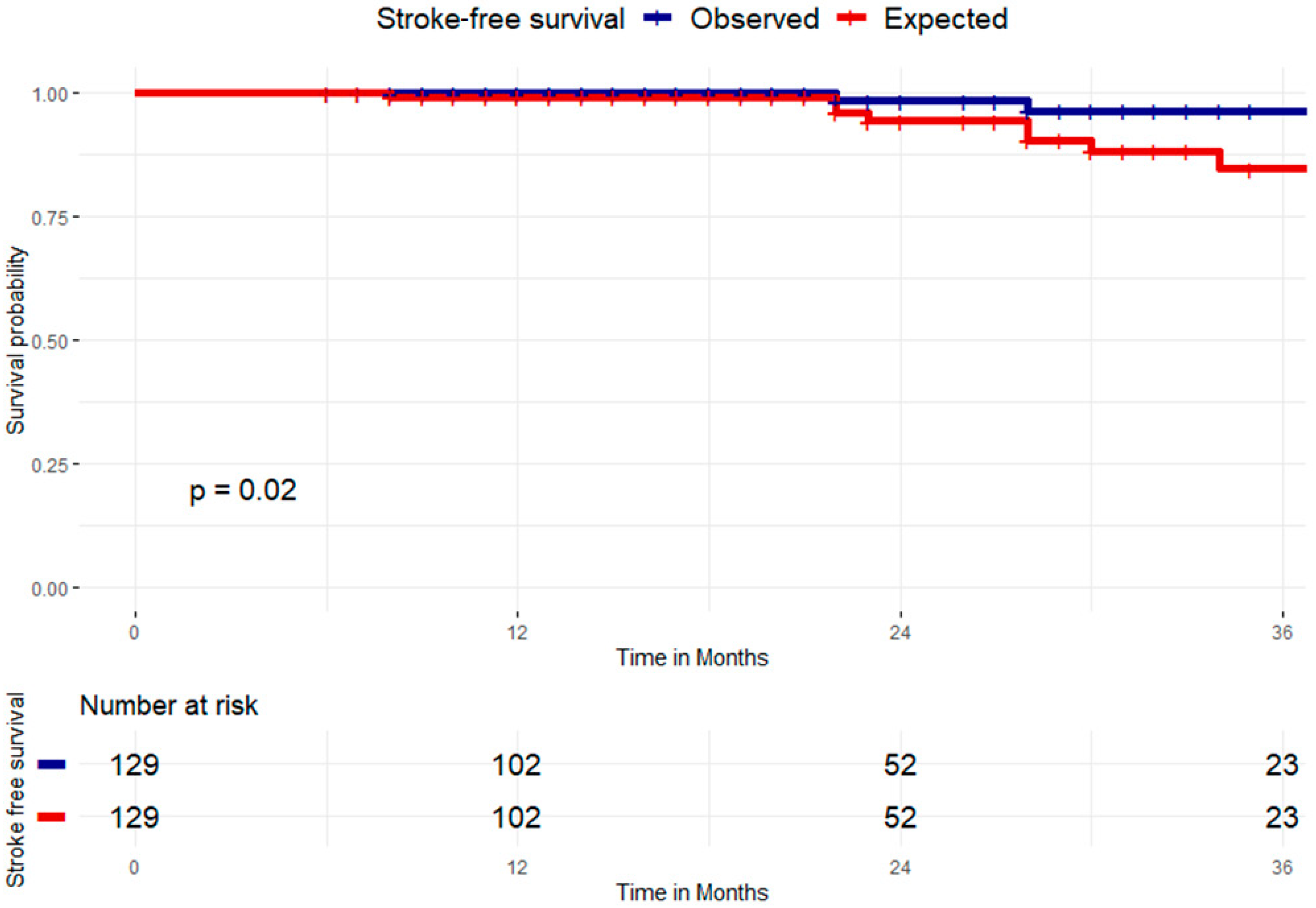This screenshot has width=1316, height=908.
Task: Click the red-row value 129 at month 0
Action: 135,817
